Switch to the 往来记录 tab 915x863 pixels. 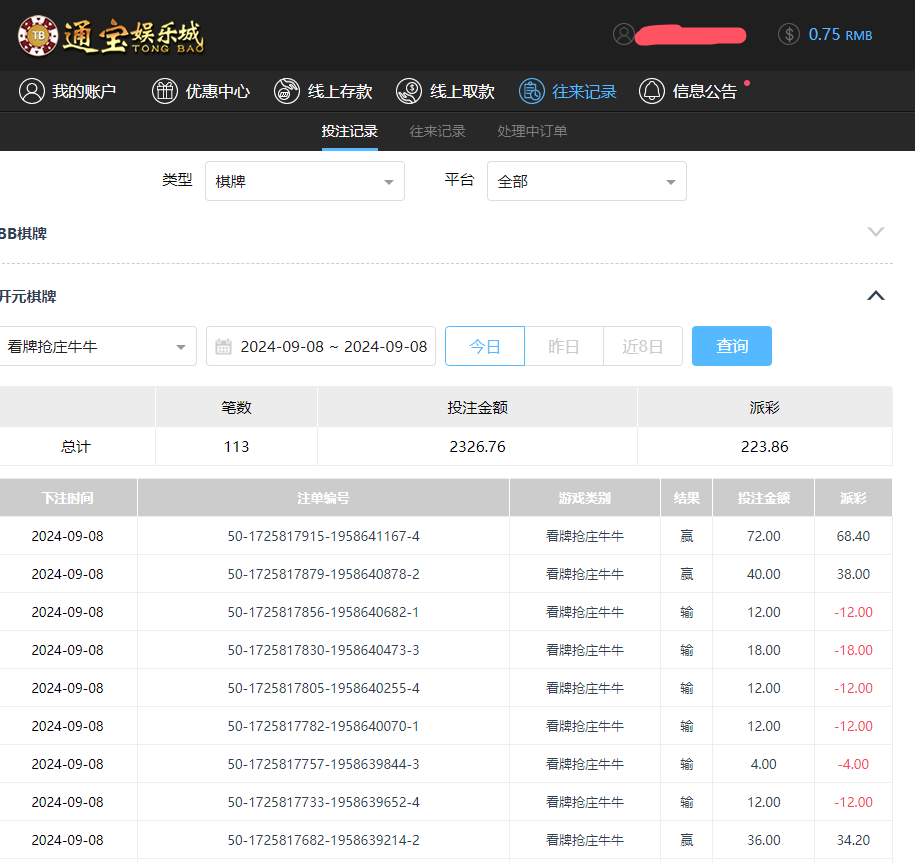pos(438,131)
